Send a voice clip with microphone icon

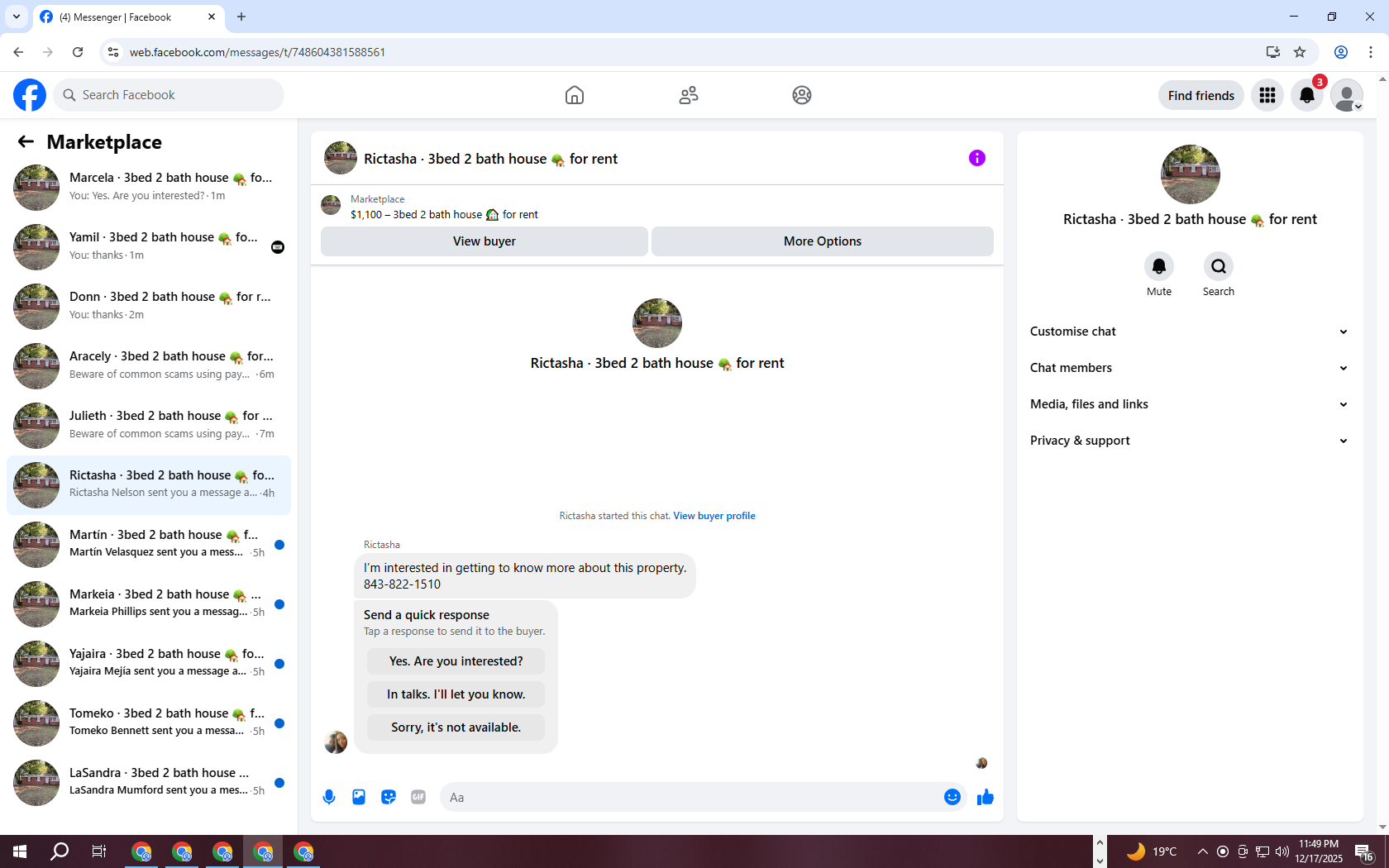(329, 797)
